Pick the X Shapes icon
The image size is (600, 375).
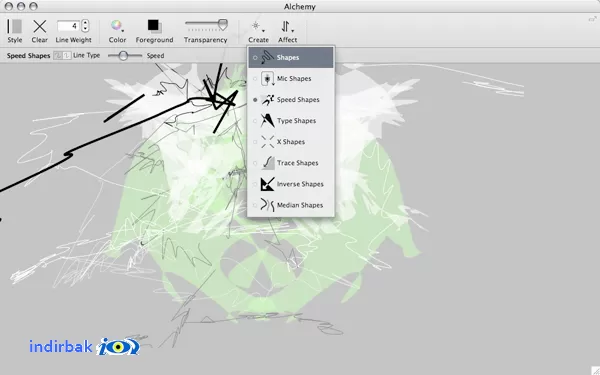[267, 142]
